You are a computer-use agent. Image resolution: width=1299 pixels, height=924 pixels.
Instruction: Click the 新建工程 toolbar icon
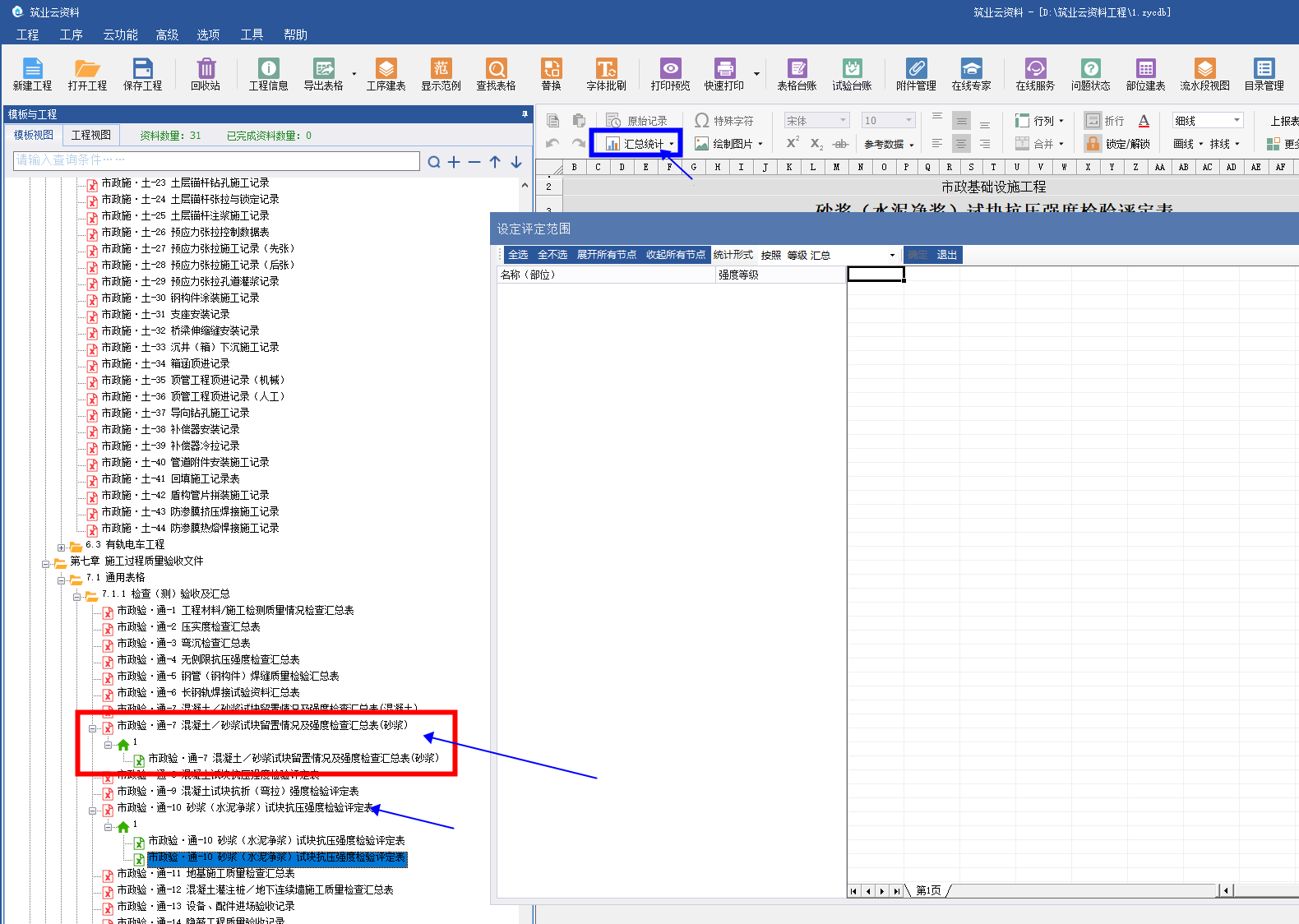(32, 74)
